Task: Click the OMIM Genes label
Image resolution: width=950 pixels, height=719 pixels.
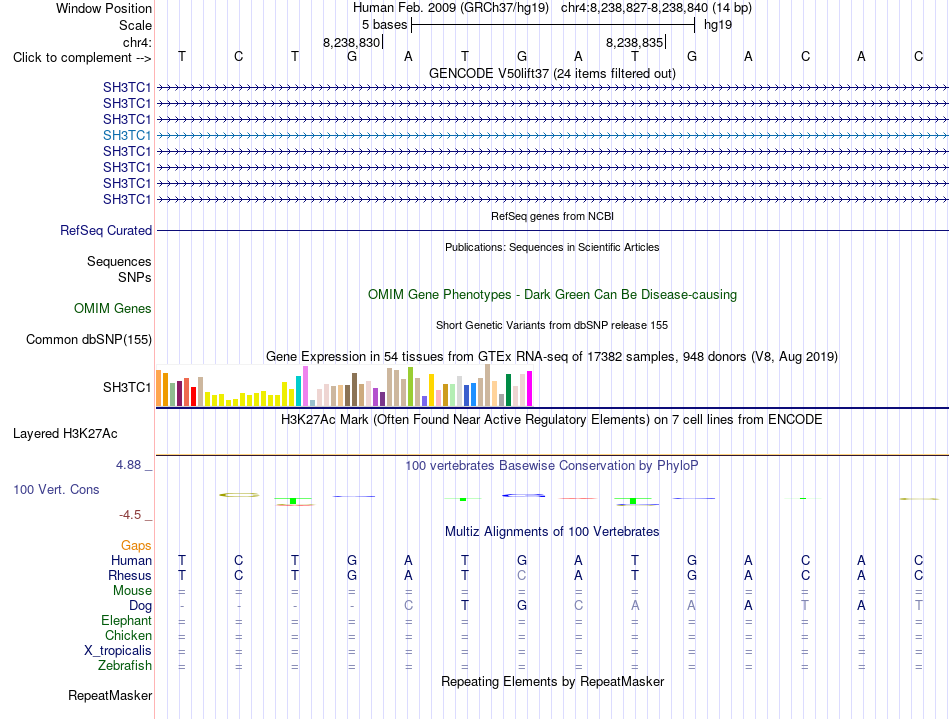Action: coord(113,308)
